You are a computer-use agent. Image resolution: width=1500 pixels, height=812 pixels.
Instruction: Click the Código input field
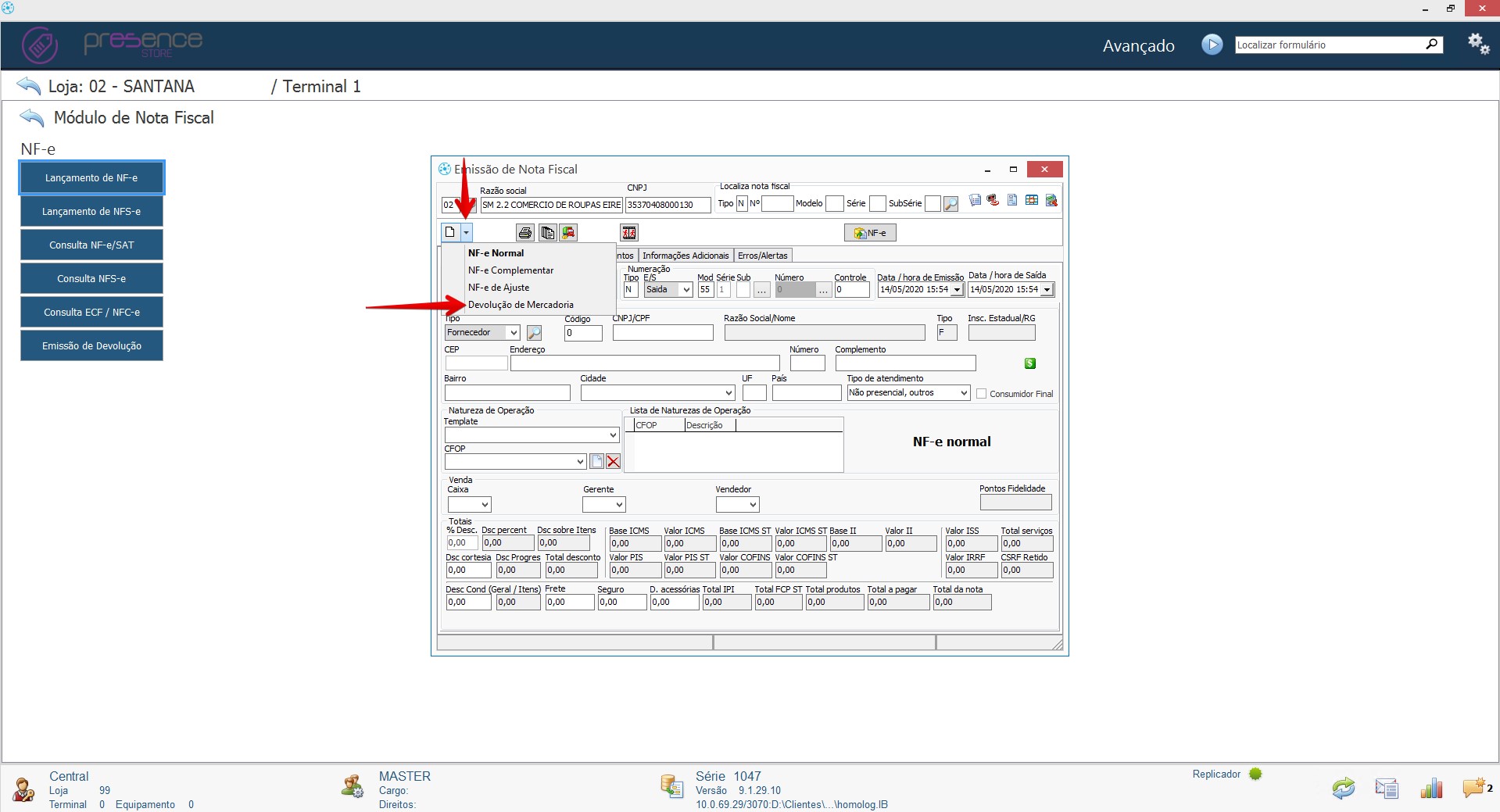tap(583, 333)
